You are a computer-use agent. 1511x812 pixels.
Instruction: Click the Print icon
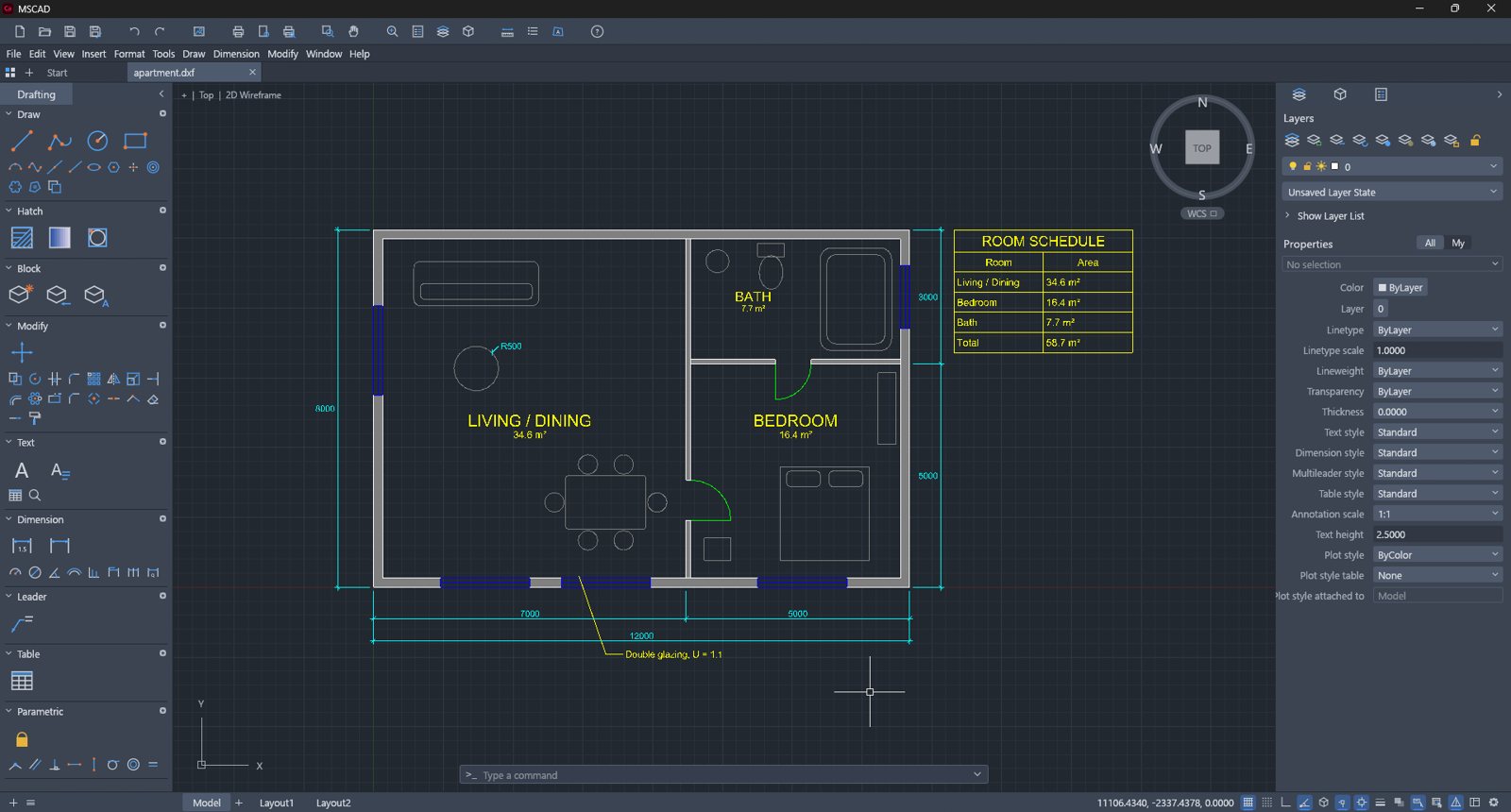(x=238, y=31)
